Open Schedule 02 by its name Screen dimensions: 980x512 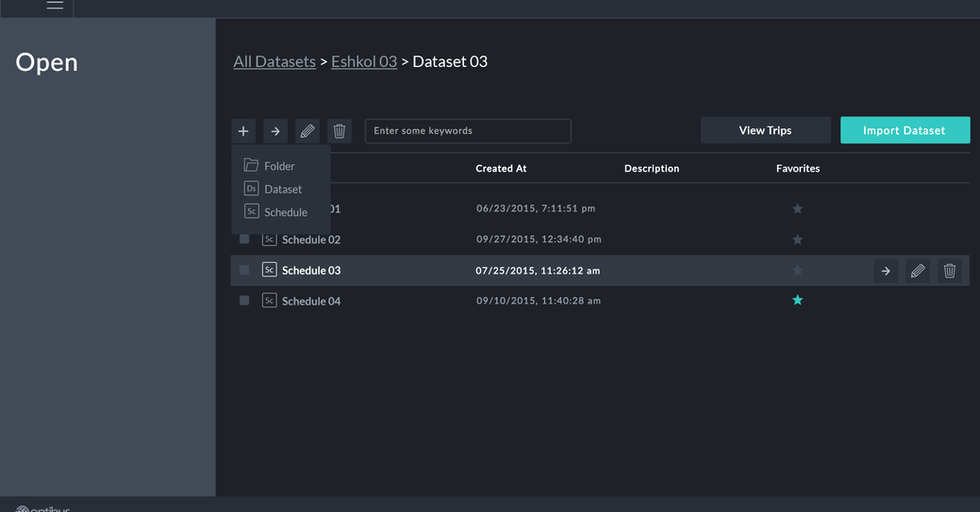point(311,239)
